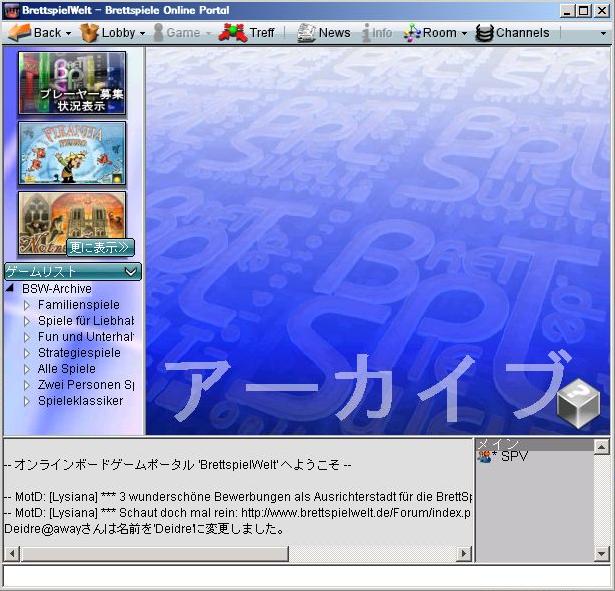Viewport: 615px width, 591px height.
Task: Expand Spiele für Liebhaber node
Action: 27,321
